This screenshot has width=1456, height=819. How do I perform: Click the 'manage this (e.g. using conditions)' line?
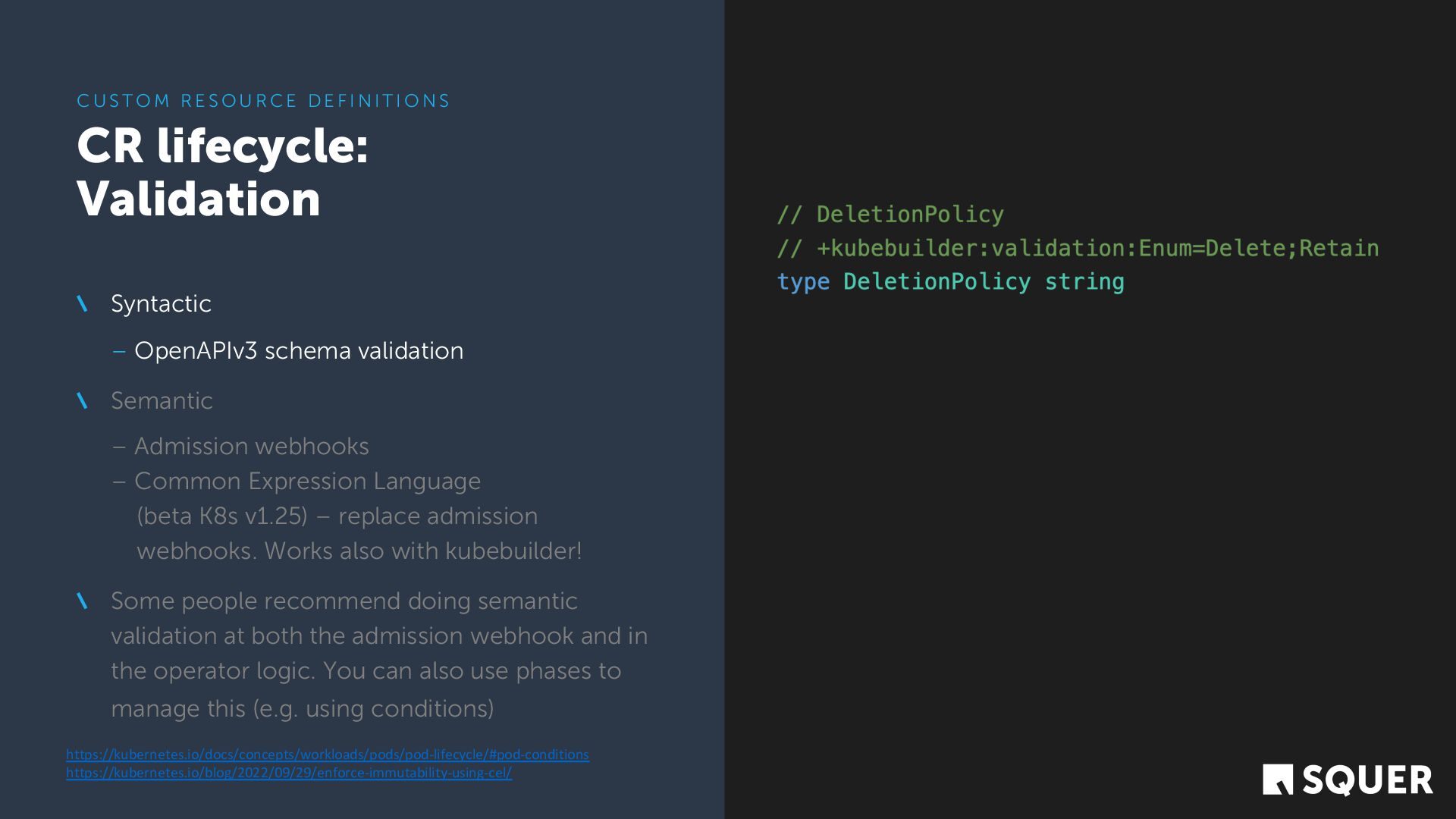click(302, 709)
